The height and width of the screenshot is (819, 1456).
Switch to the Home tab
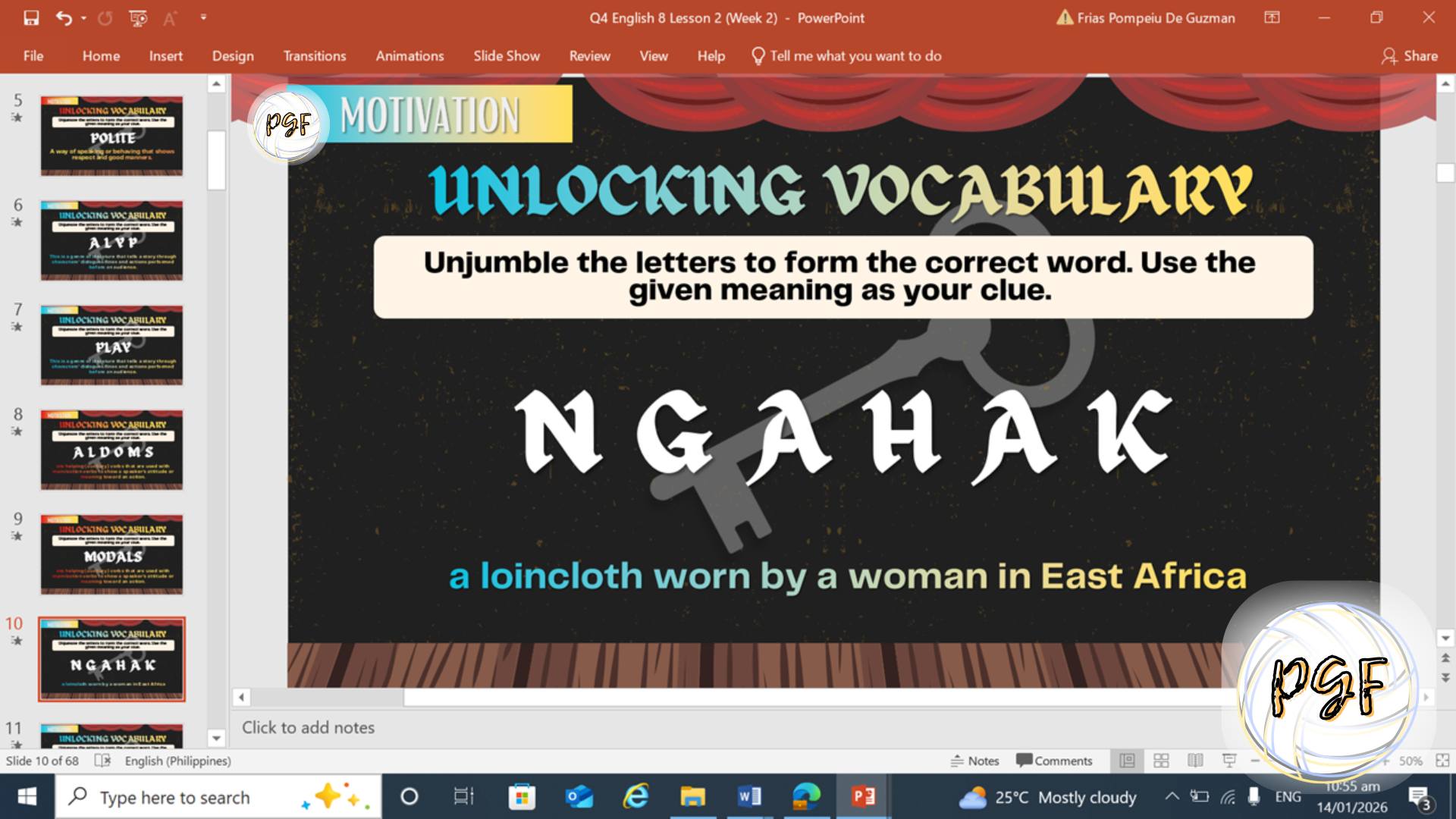(x=101, y=56)
